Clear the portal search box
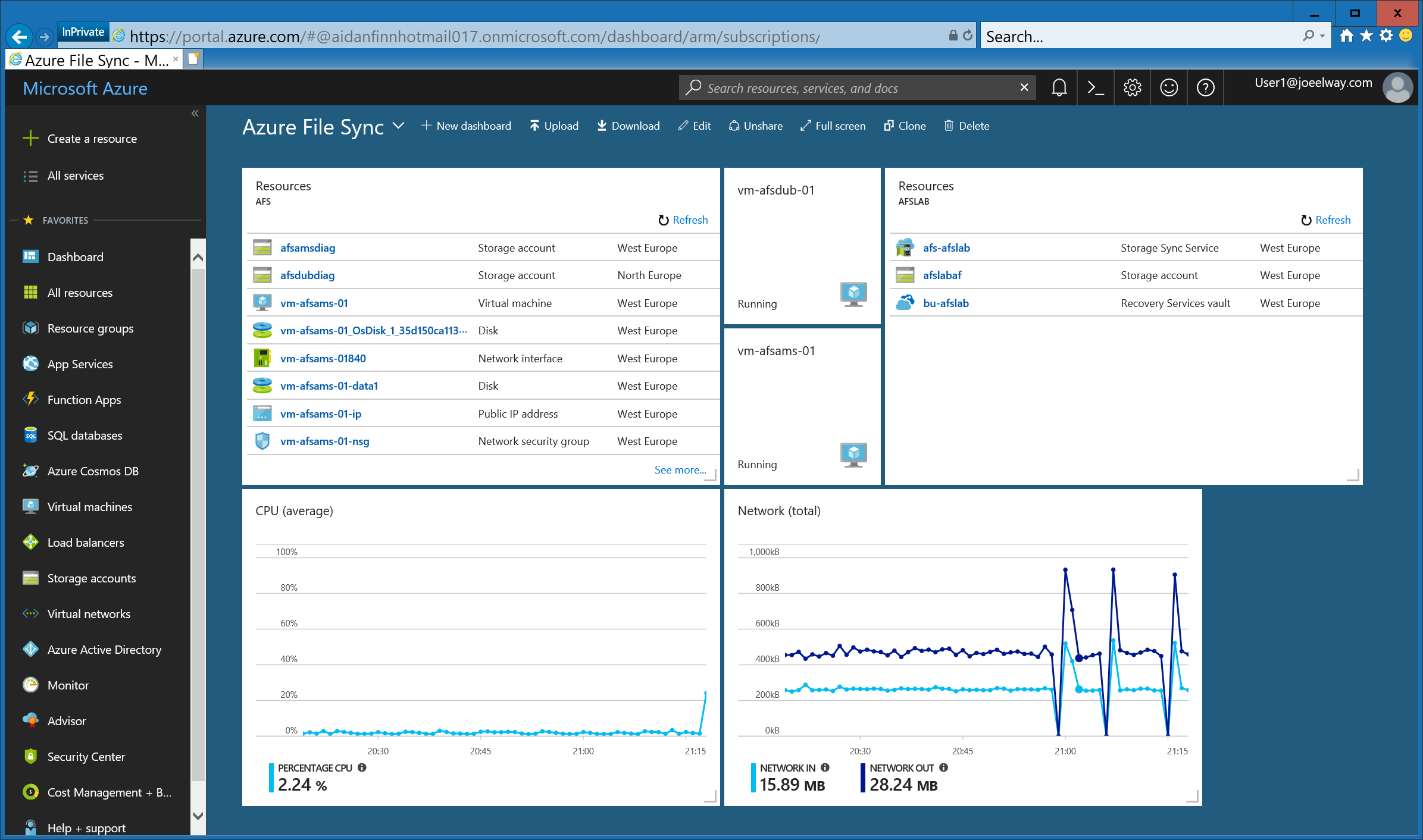Viewport: 1423px width, 840px height. pyautogui.click(x=1024, y=87)
